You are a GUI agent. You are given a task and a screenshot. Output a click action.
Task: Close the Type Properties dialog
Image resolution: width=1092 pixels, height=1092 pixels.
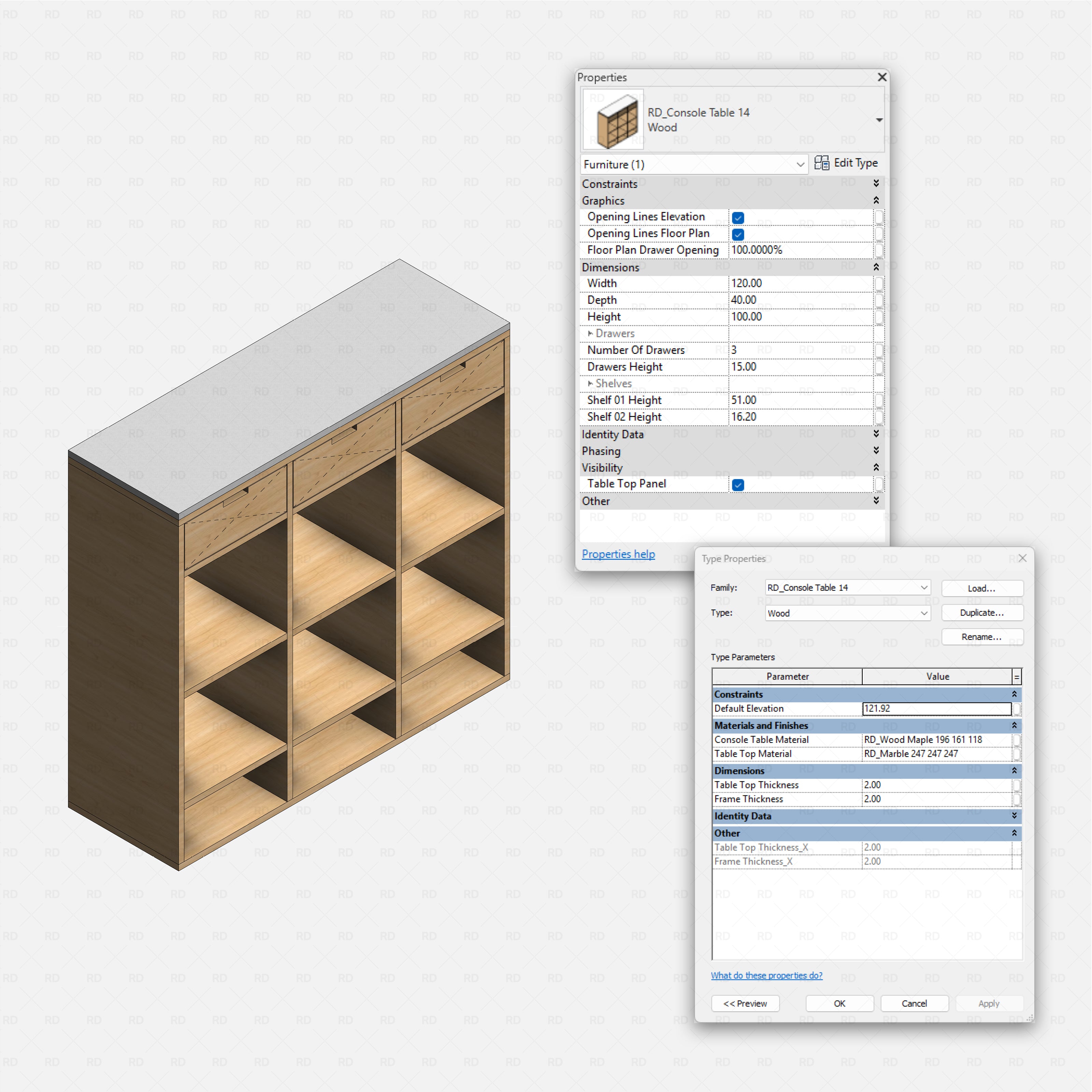[1022, 558]
